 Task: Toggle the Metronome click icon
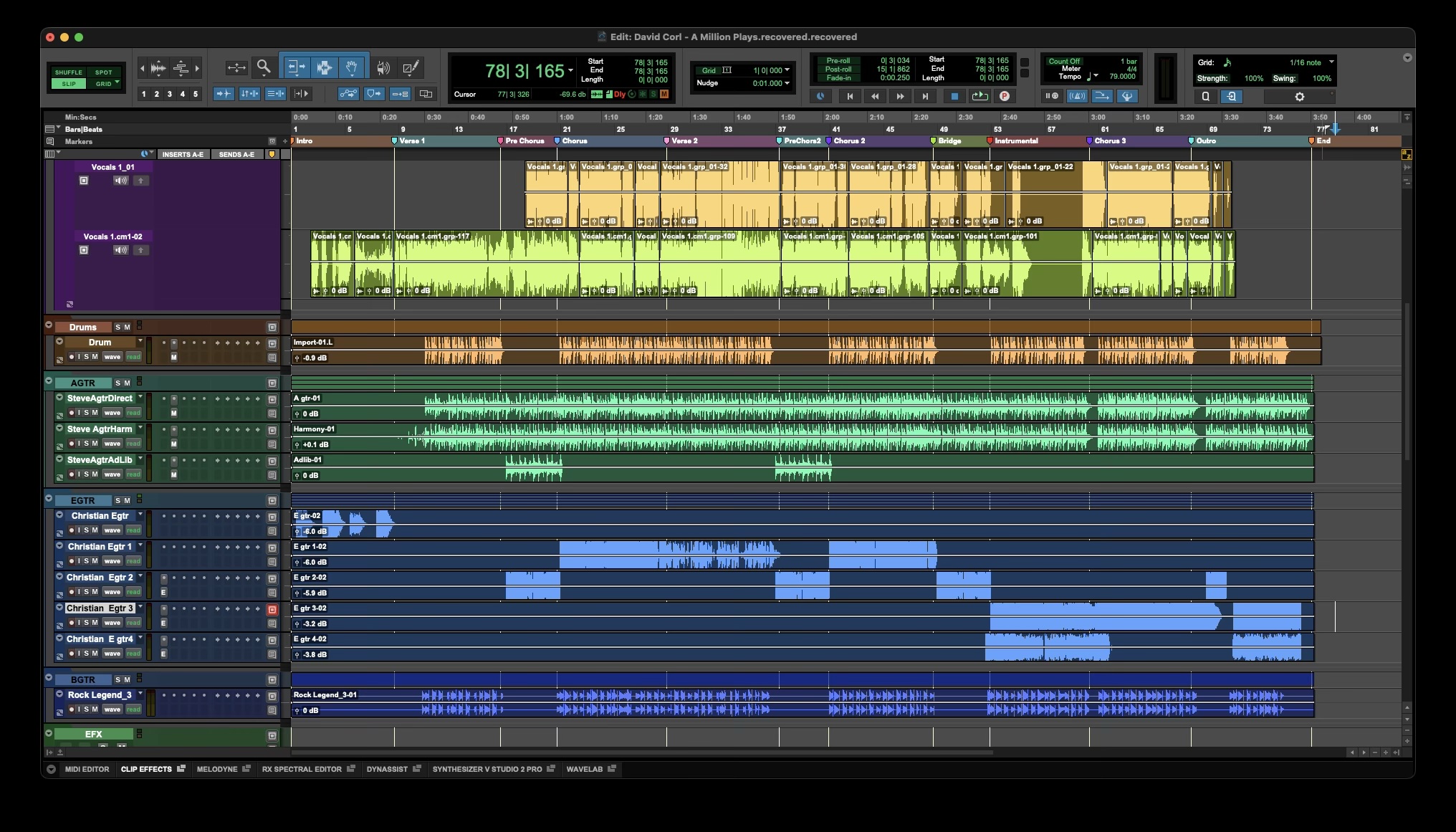click(x=1076, y=96)
